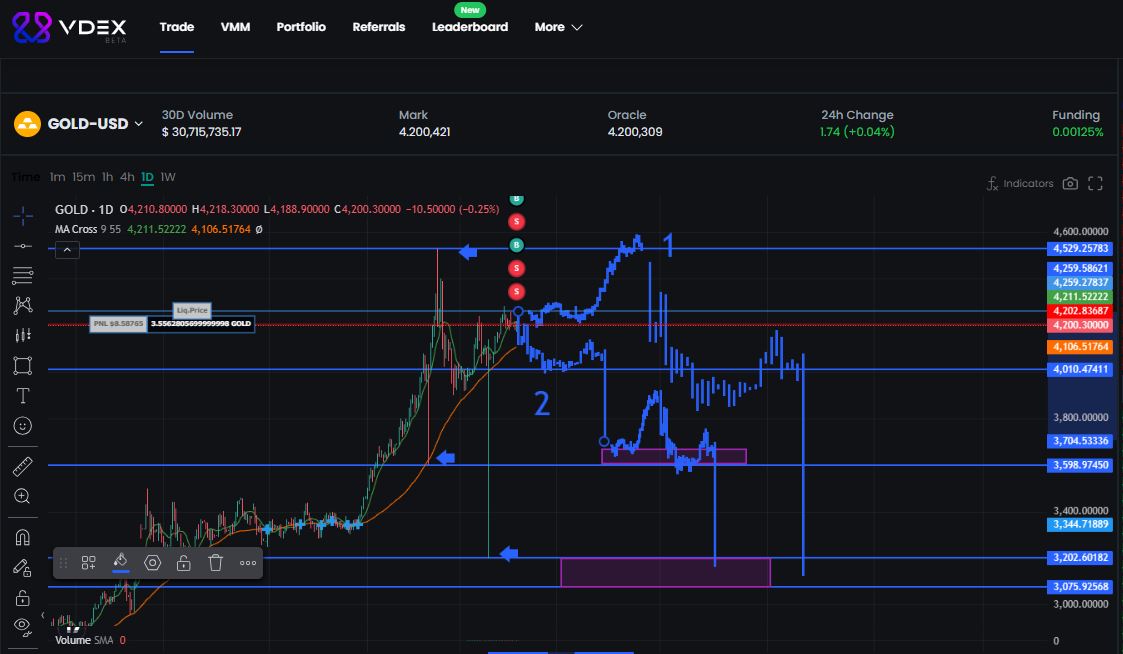Expand the More menu
Image resolution: width=1123 pixels, height=654 pixels.
[x=558, y=27]
